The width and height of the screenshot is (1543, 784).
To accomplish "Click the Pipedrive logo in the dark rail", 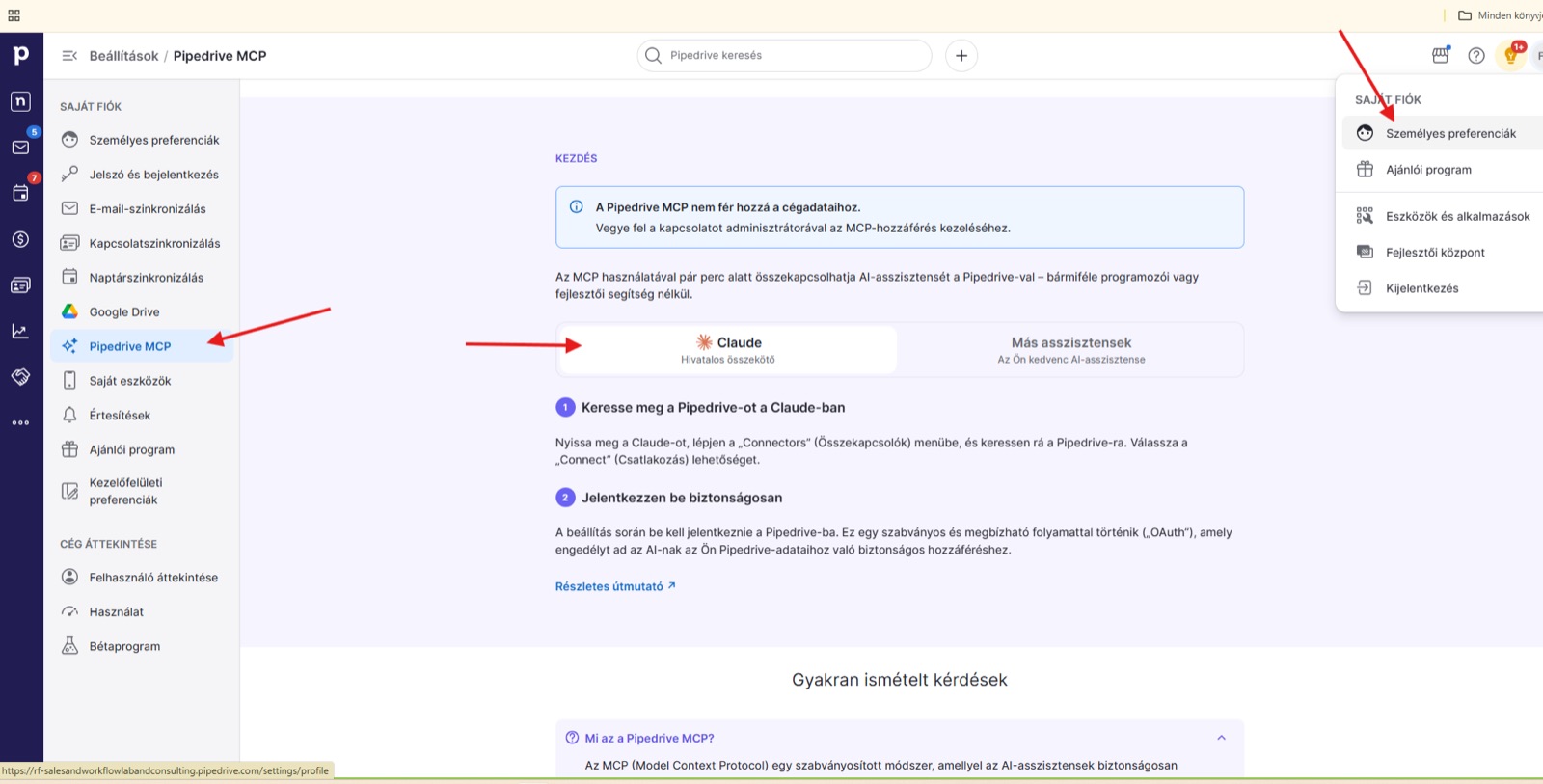I will click(x=20, y=56).
